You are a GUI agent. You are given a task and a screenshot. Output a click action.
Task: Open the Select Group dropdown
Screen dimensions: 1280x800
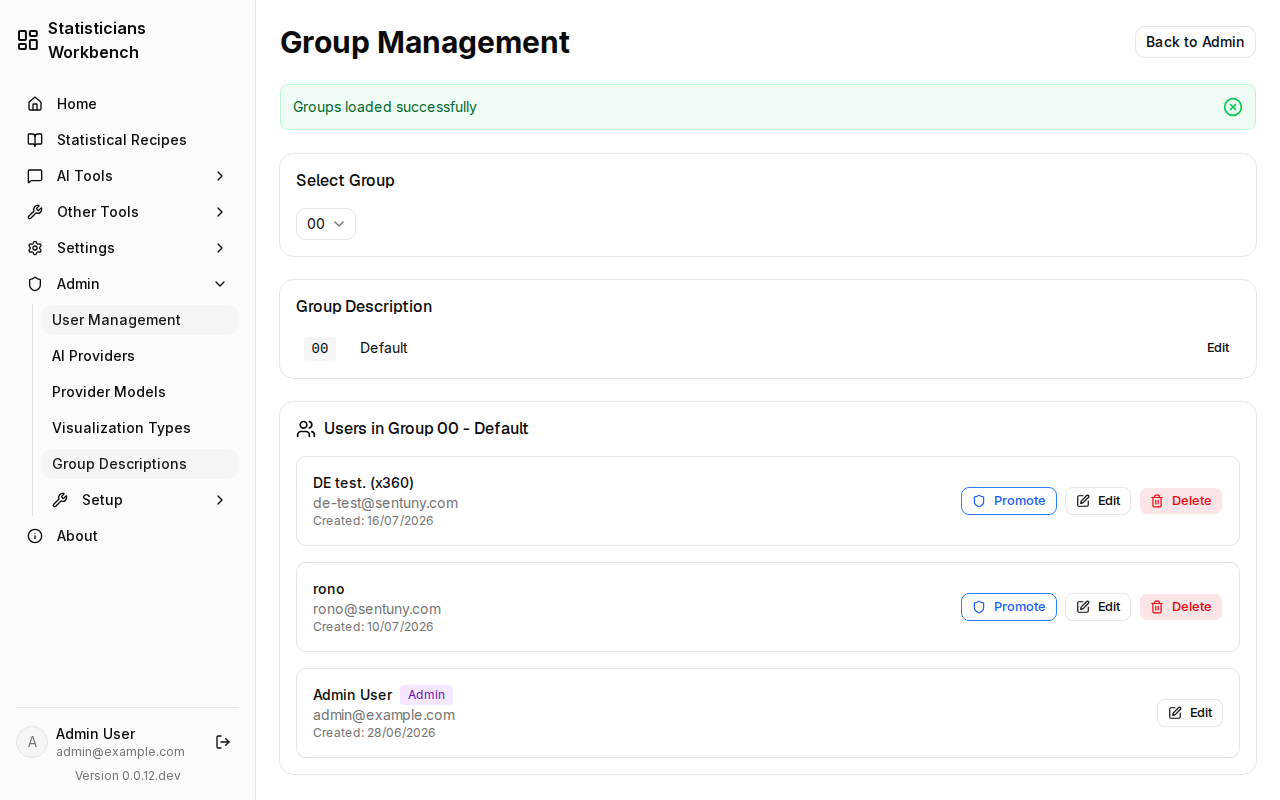coord(326,224)
